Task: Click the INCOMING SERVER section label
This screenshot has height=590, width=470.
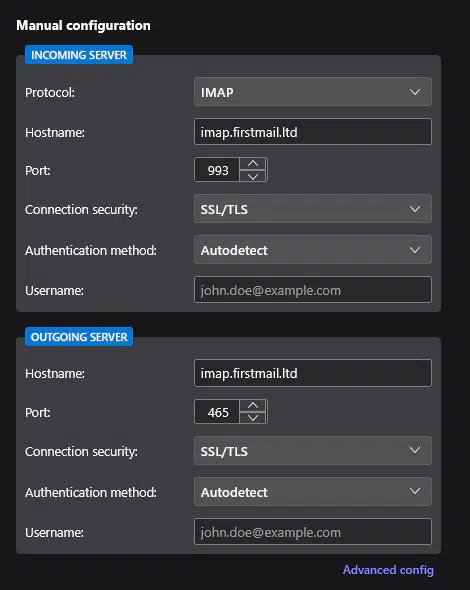Action: 79,55
